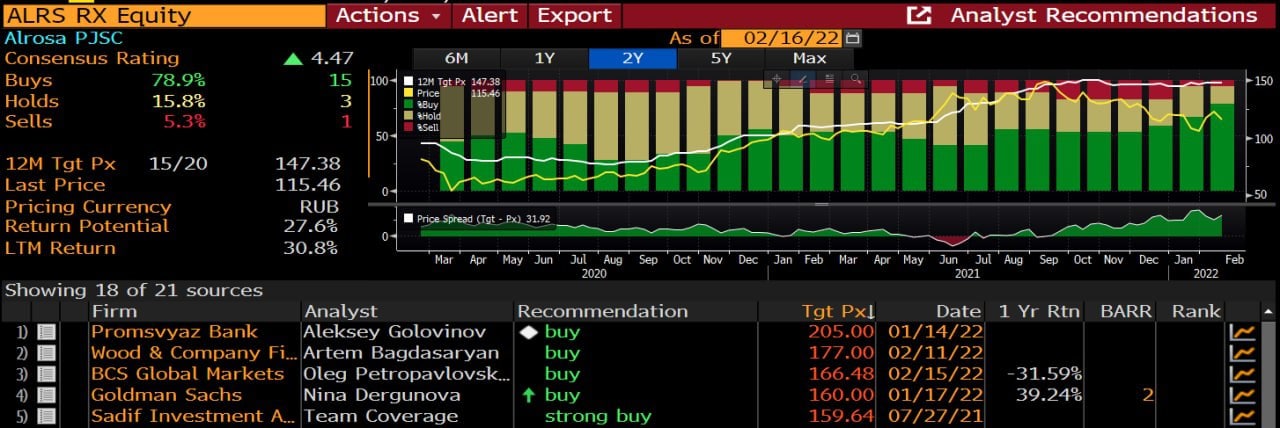Image resolution: width=1280 pixels, height=428 pixels.
Task: Click diamond marker in Promsvyaz Bank recommendation
Action: click(529, 332)
